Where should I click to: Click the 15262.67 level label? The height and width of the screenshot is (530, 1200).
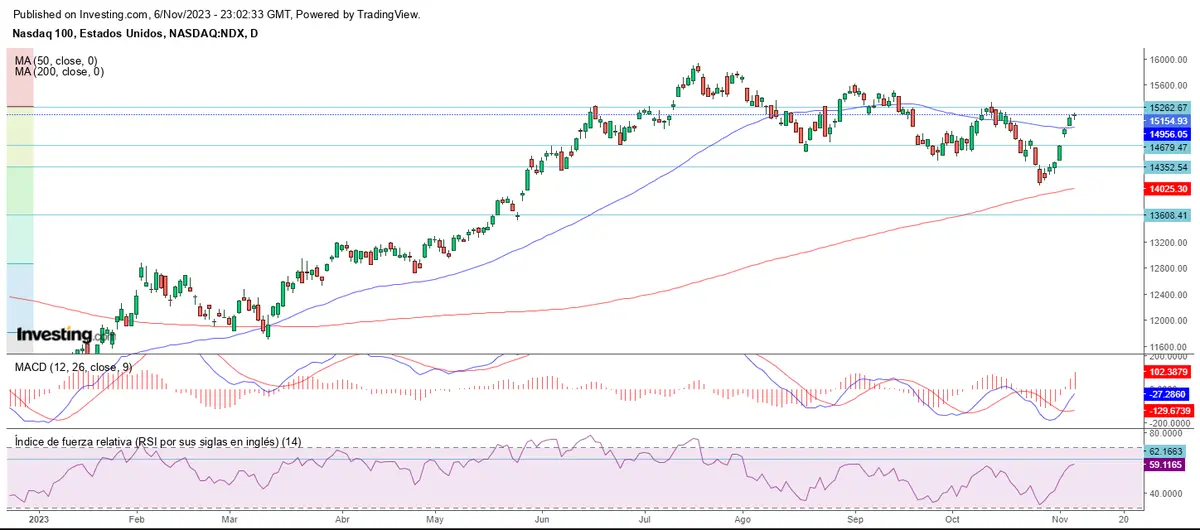click(x=1168, y=107)
